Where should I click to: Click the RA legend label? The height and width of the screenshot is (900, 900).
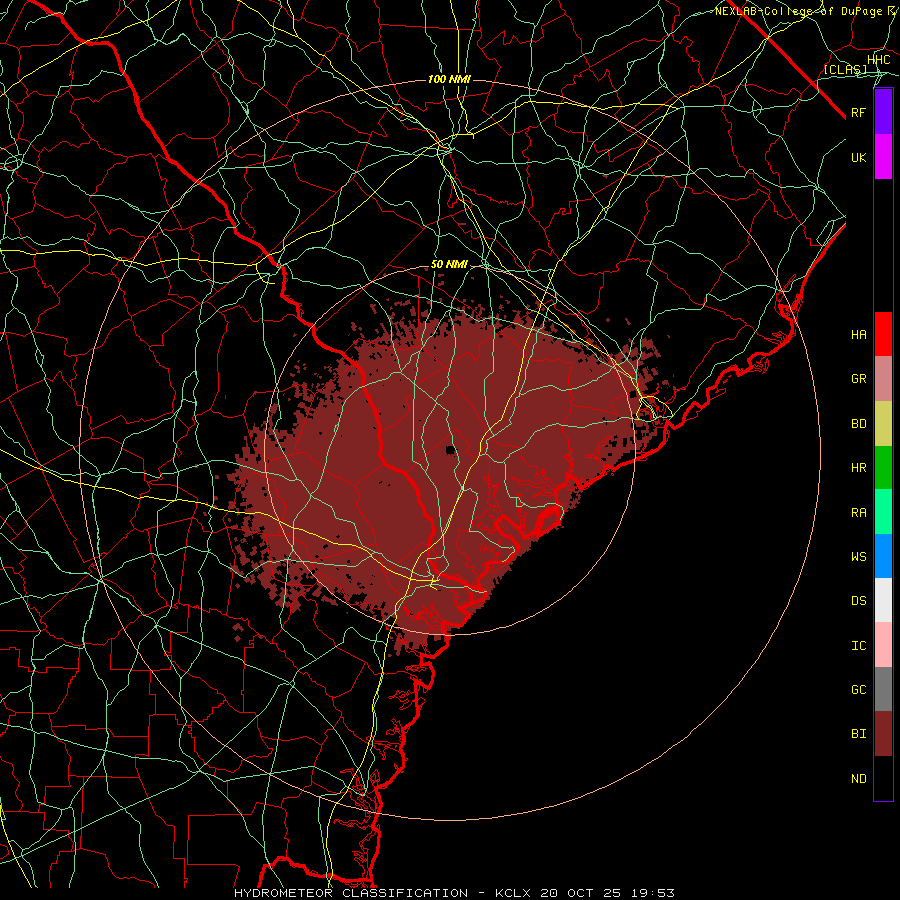tap(859, 513)
